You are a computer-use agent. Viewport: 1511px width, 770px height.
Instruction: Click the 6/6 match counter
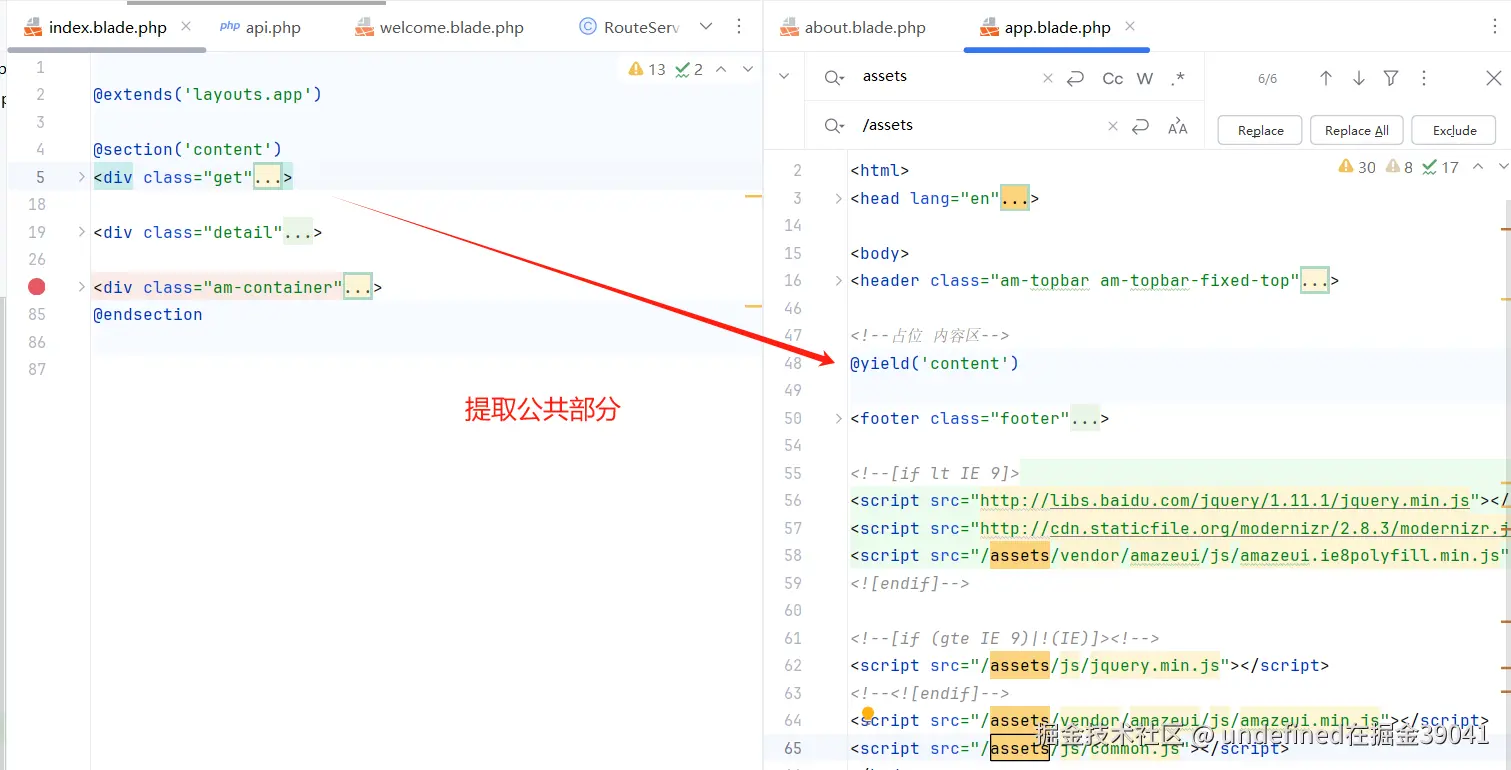point(1267,78)
